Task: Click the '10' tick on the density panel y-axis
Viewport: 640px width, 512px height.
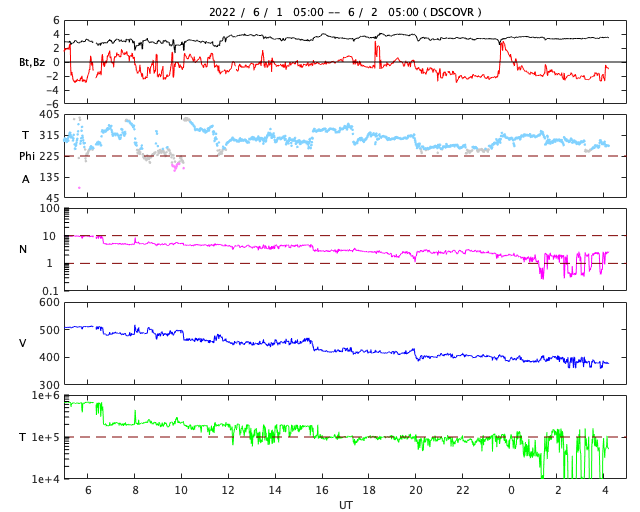Action: click(x=49, y=236)
